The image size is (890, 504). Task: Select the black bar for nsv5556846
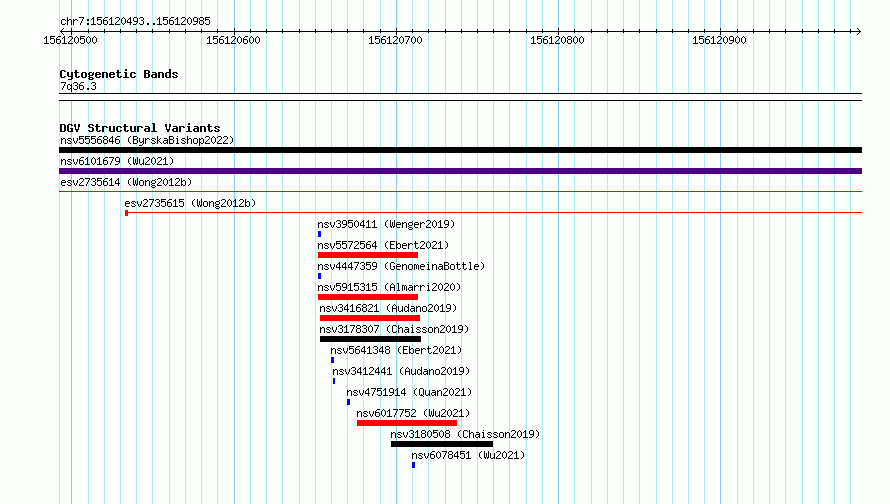(460, 150)
